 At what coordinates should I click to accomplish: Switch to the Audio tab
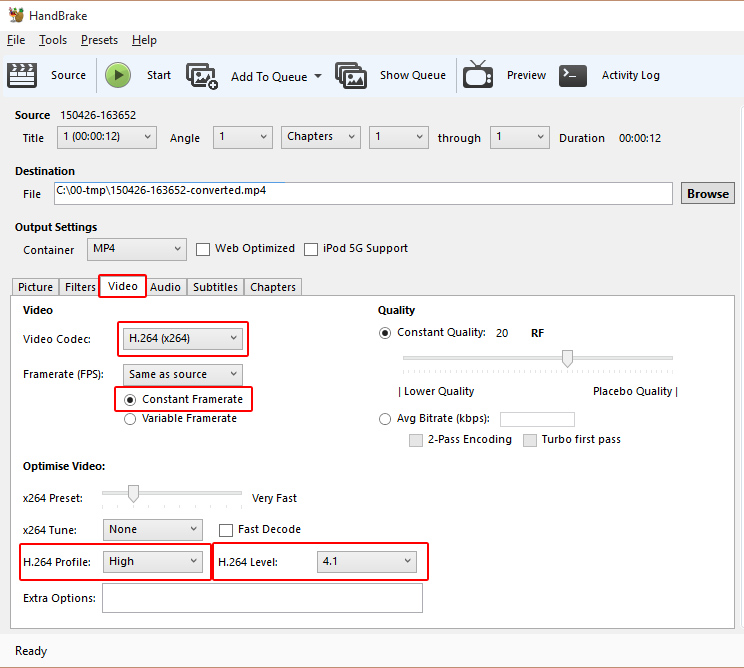[x=165, y=287]
